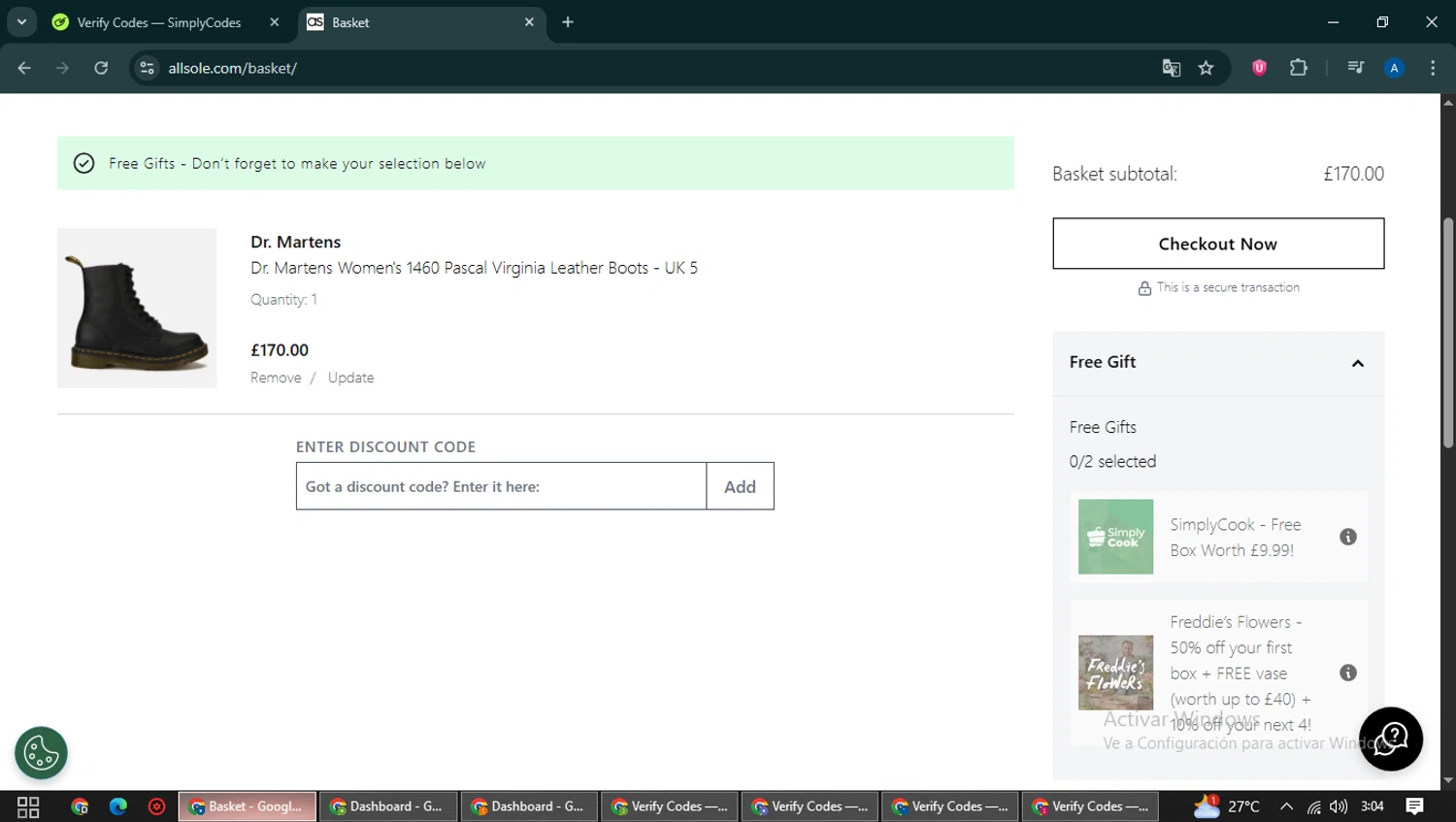1456x822 pixels.
Task: Select the Basket browser tab
Action: click(x=421, y=22)
